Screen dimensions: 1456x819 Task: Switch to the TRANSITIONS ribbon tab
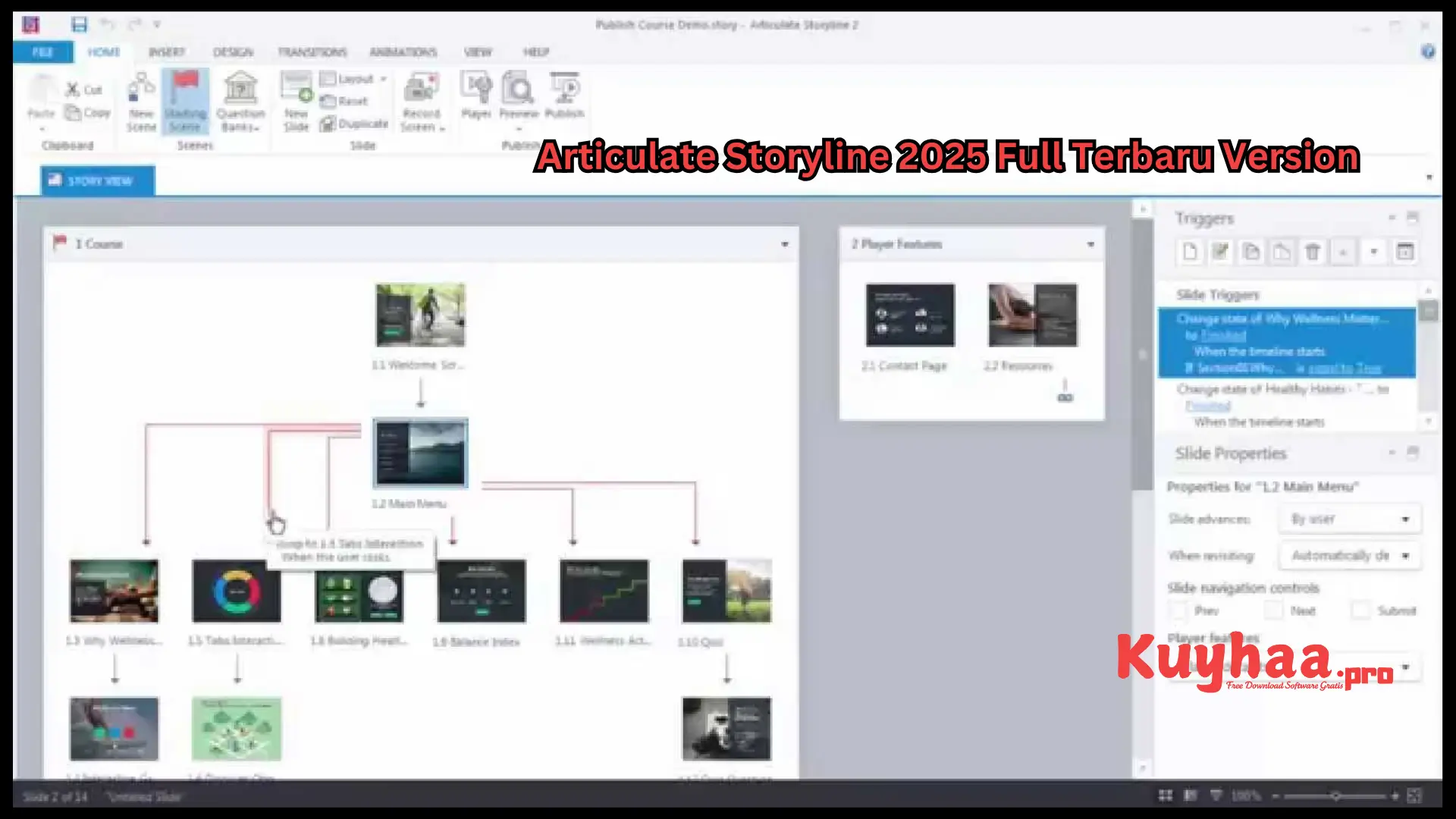coord(312,52)
